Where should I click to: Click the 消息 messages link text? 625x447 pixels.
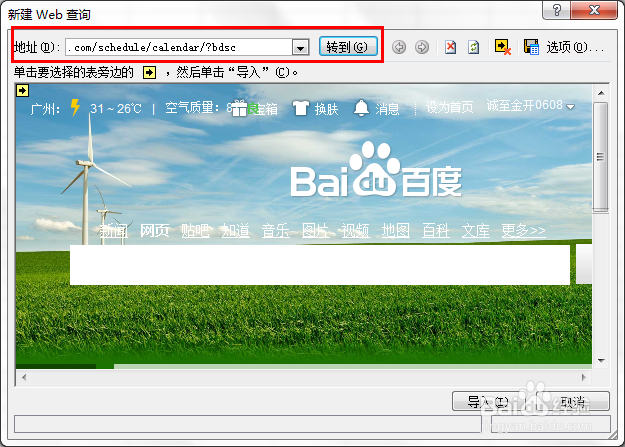pyautogui.click(x=387, y=108)
